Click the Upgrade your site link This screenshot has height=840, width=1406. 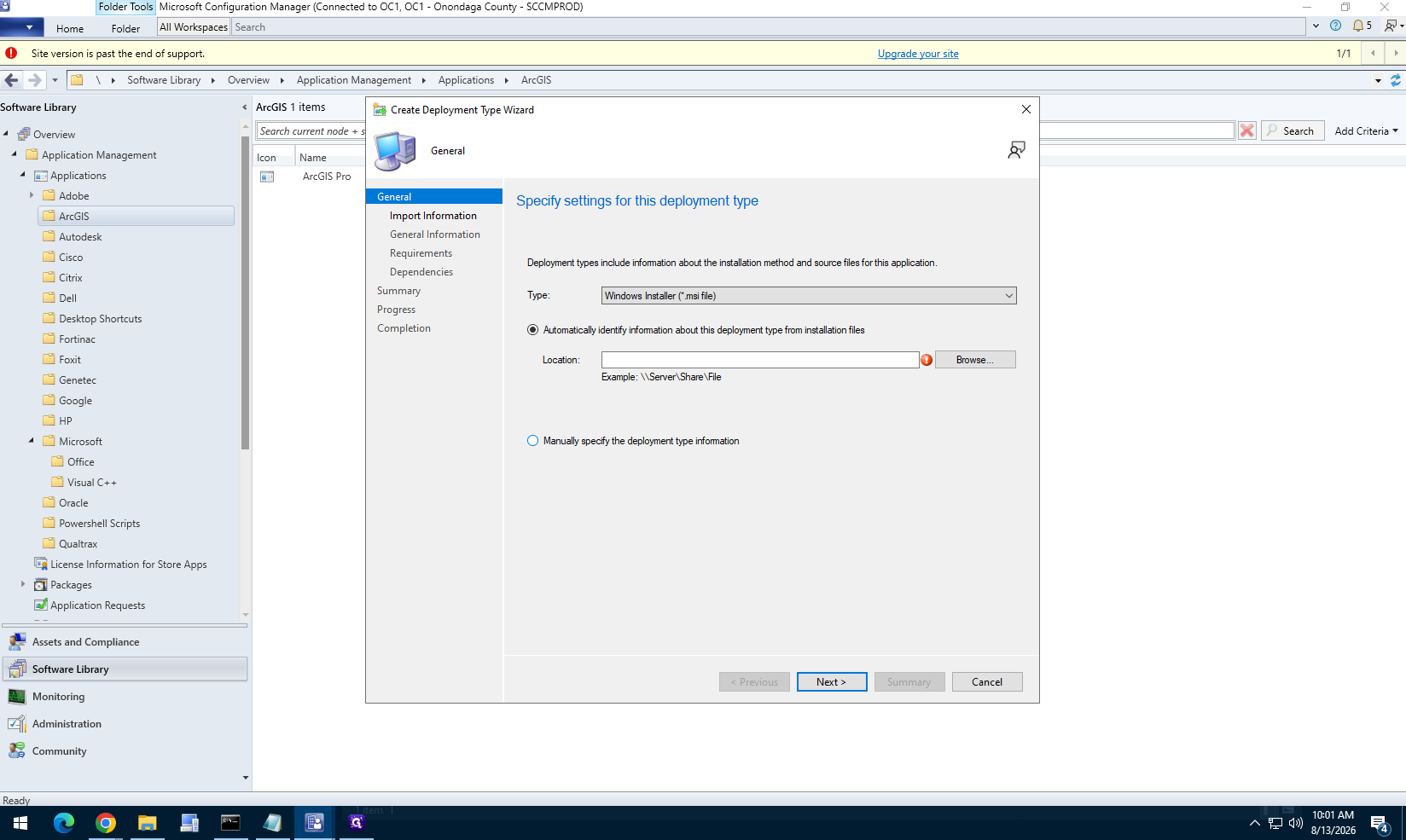point(918,54)
